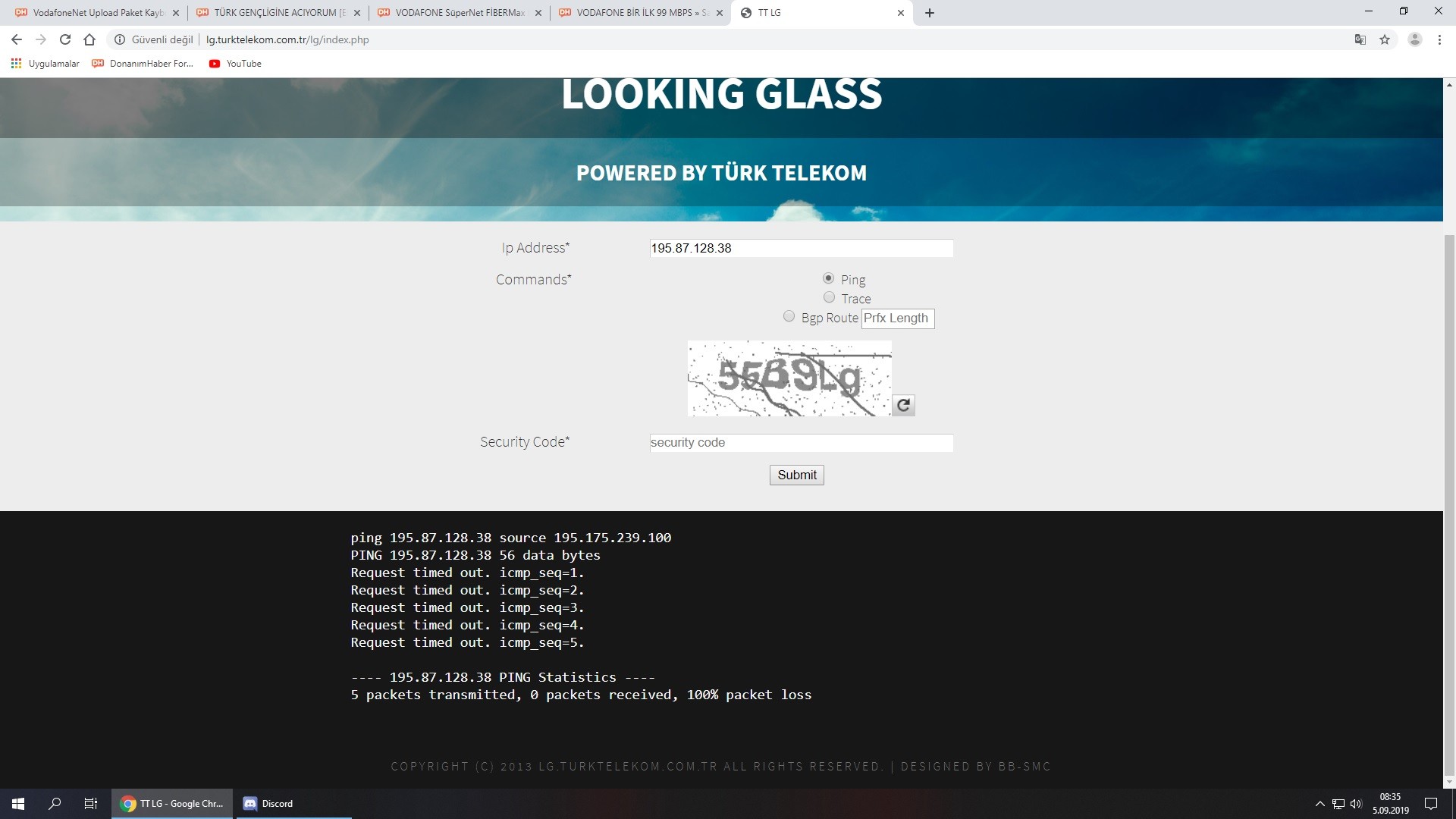Viewport: 1456px width, 819px height.
Task: Select the Bgp Route radio button
Action: pos(789,317)
